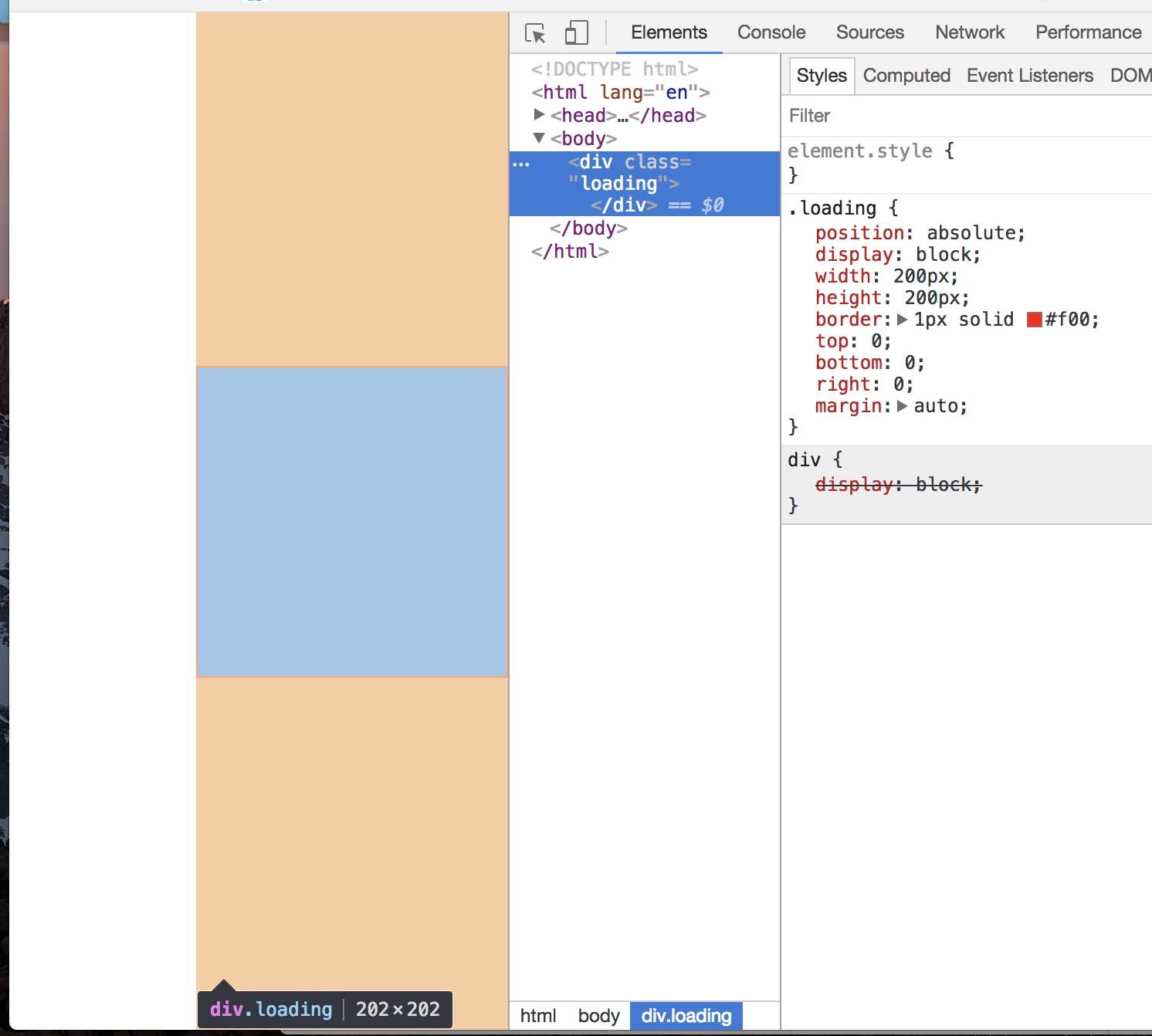Select the html breadcrumb item
Image resolution: width=1152 pixels, height=1036 pixels.
point(538,1016)
